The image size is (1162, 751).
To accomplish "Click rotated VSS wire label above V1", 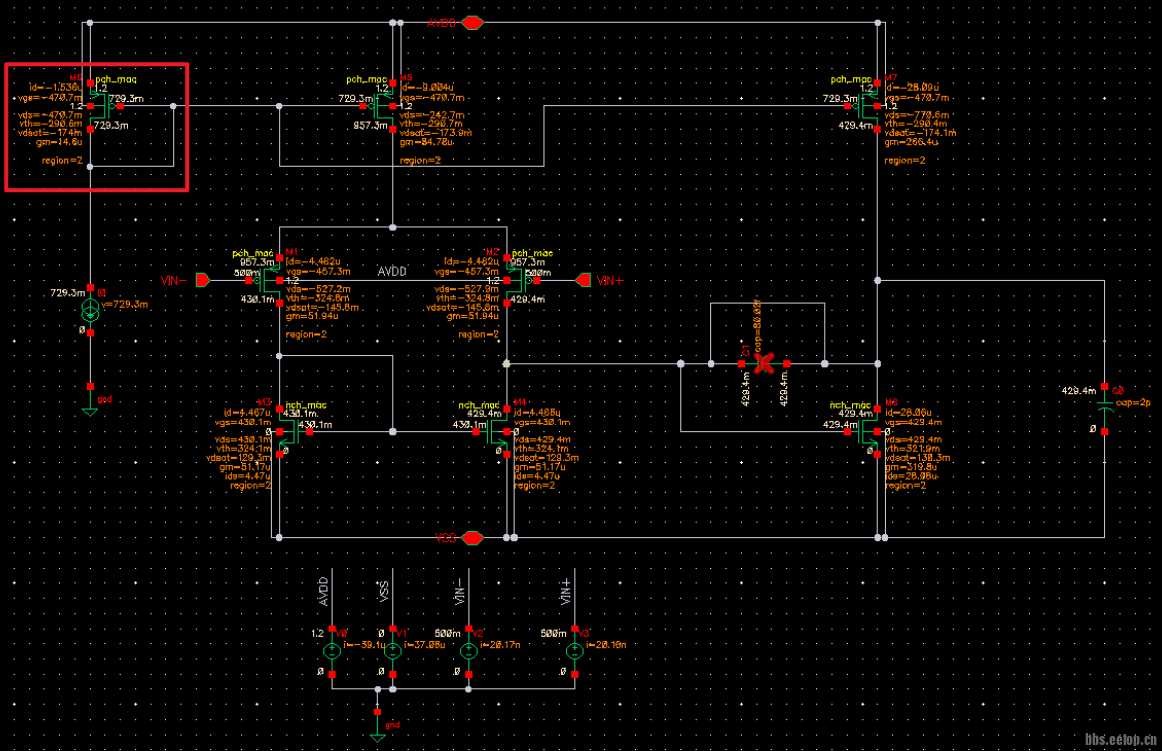I will tap(385, 592).
